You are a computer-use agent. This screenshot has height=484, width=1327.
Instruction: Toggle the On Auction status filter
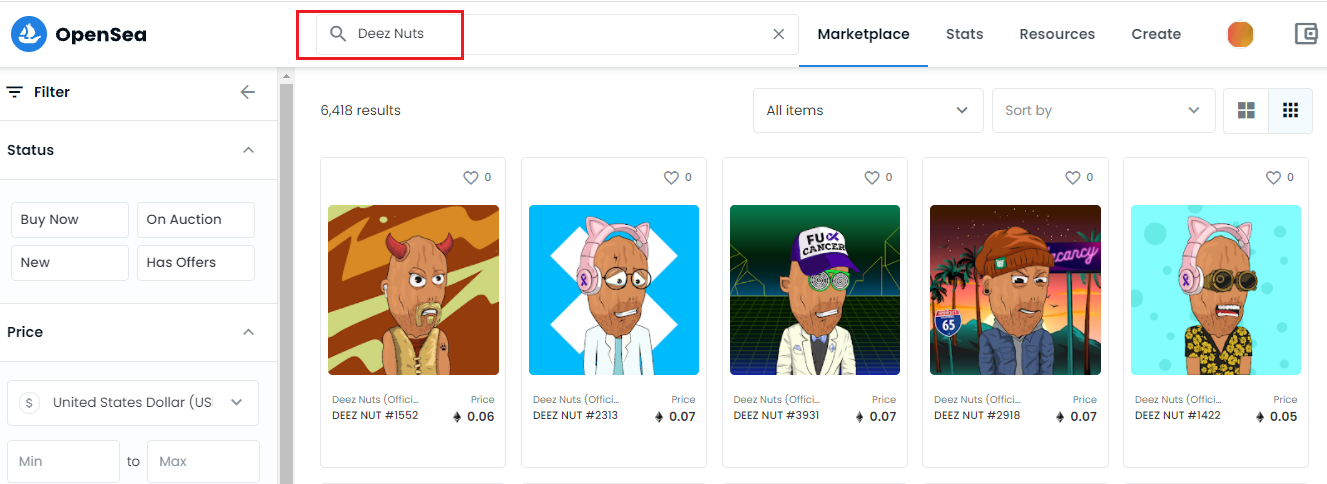pyautogui.click(x=196, y=220)
